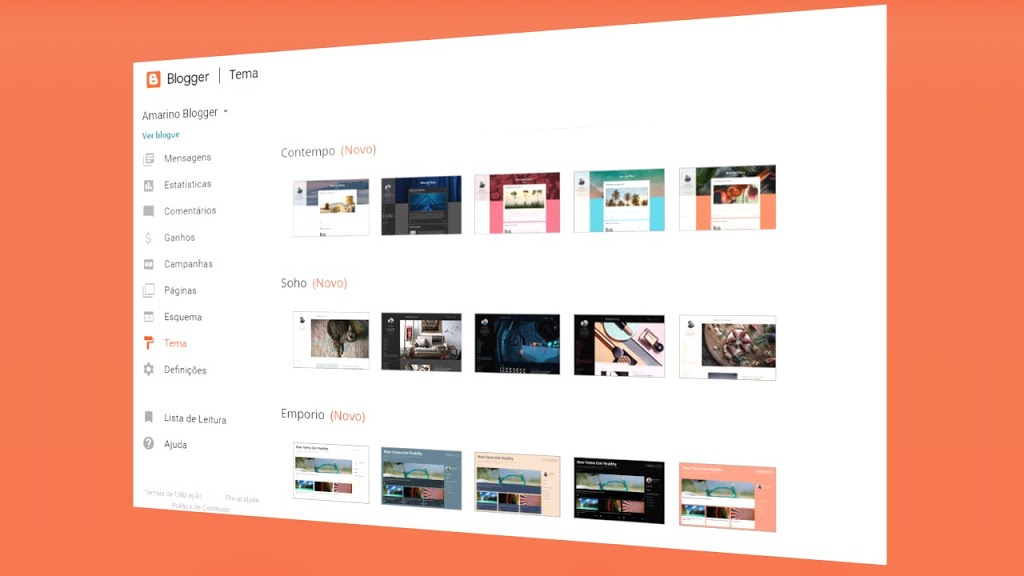
Task: Open Definições settings
Action: pyautogui.click(x=185, y=370)
